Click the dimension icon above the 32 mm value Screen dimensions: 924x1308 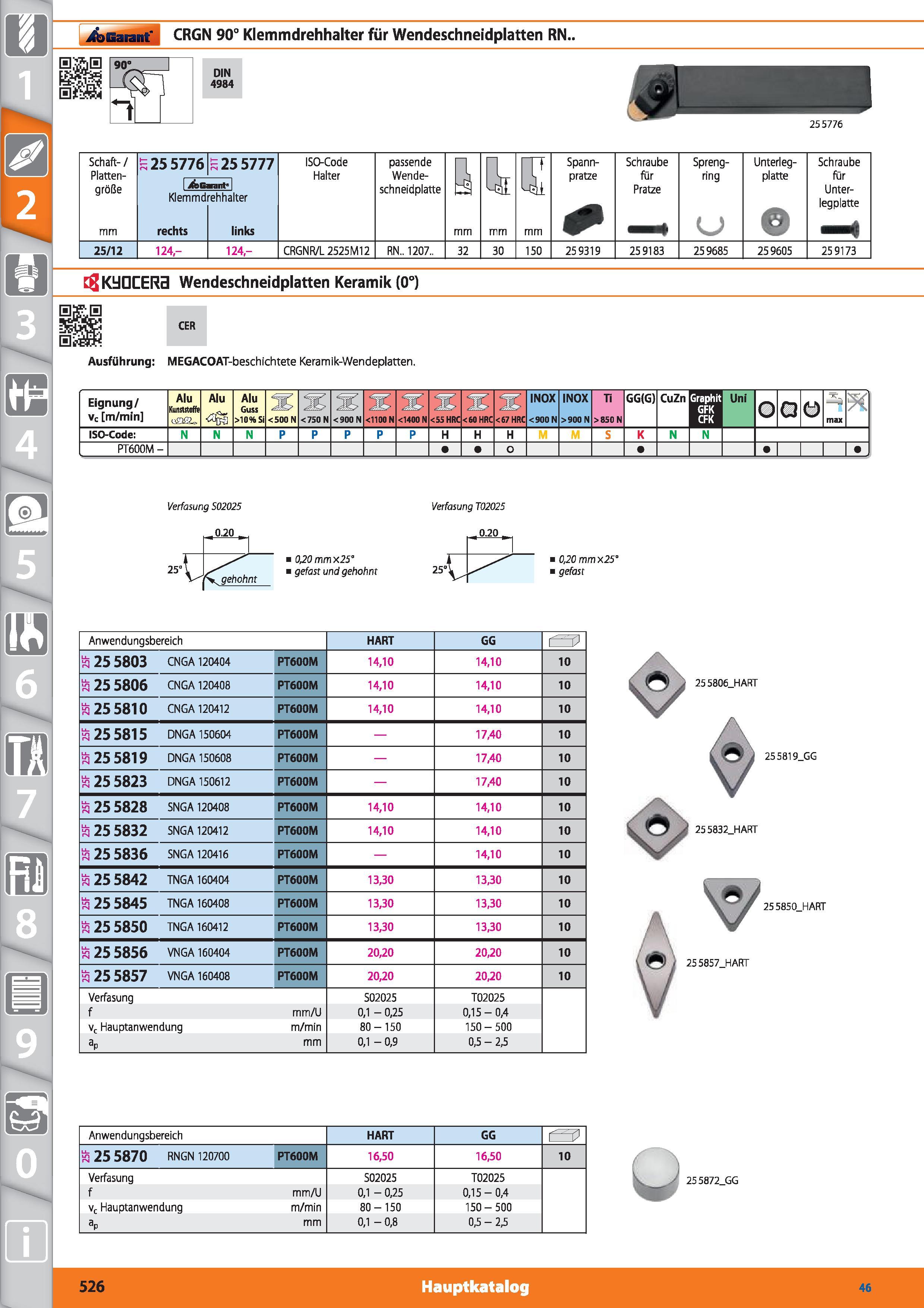[463, 177]
